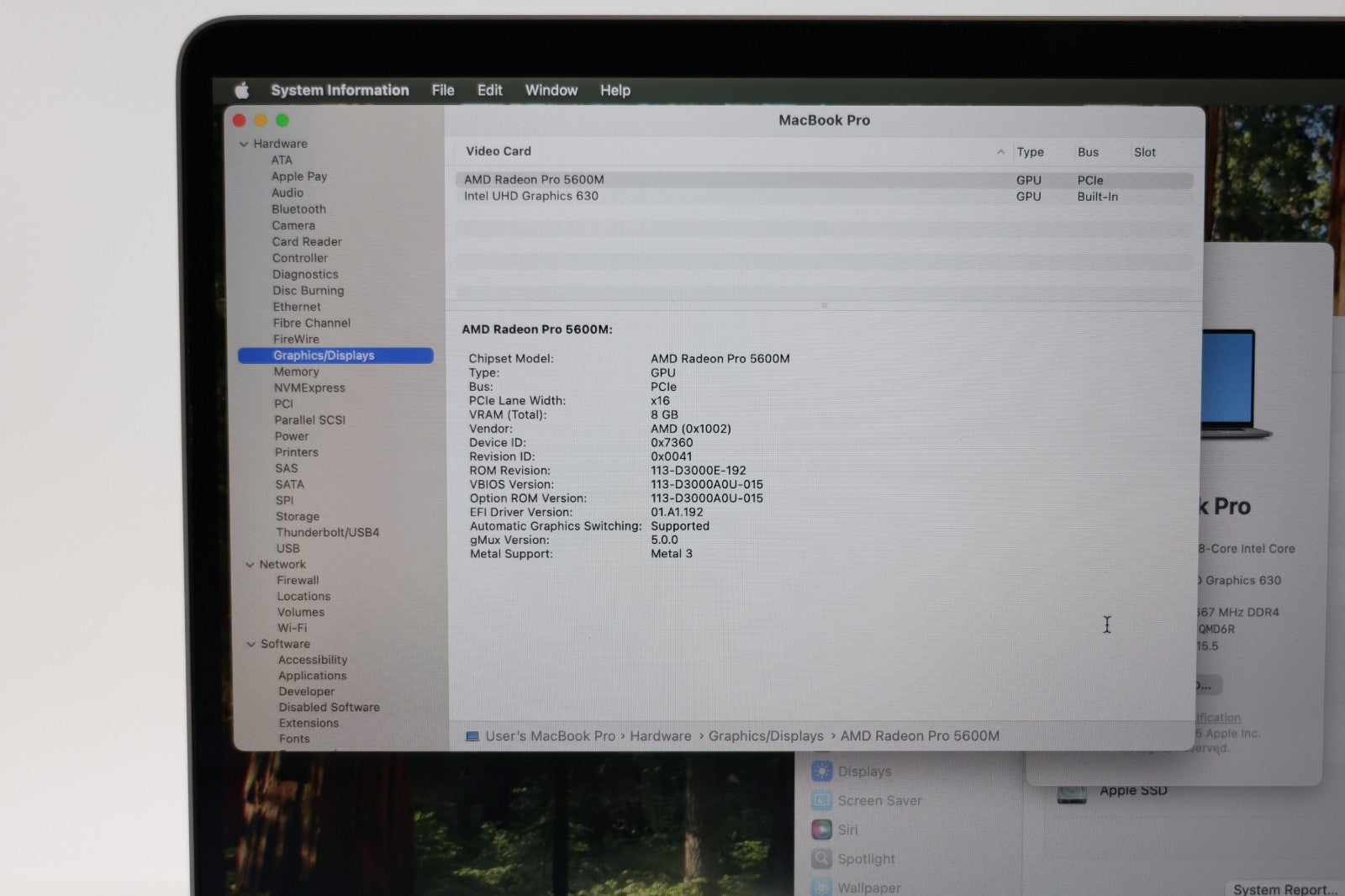Click the MacBook computer icon in path bar
The width and height of the screenshot is (1345, 896).
[x=472, y=736]
